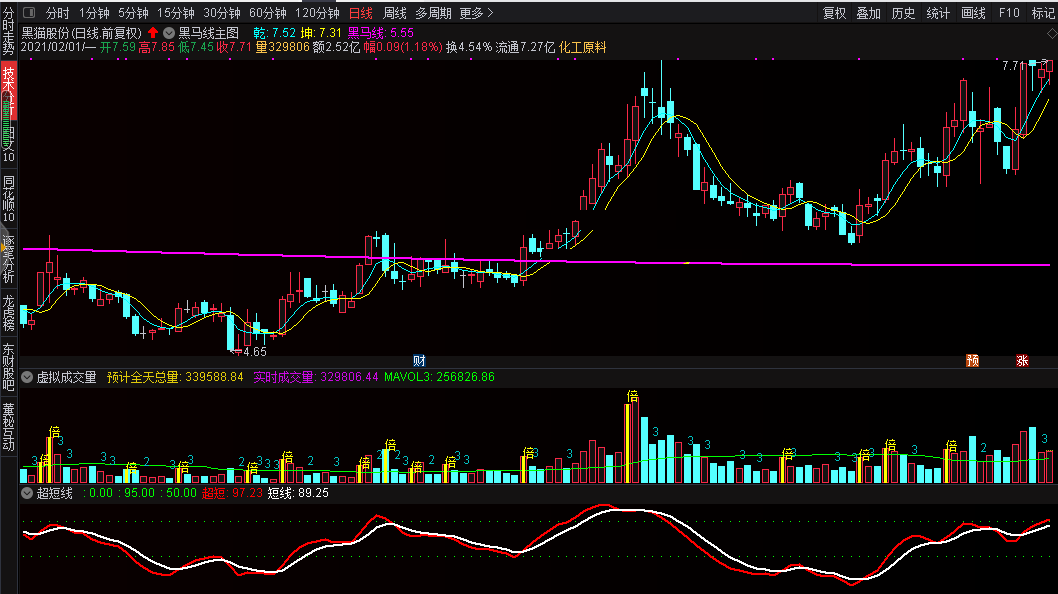
Task: Click the 4.65 lowest price label
Action: pos(254,352)
